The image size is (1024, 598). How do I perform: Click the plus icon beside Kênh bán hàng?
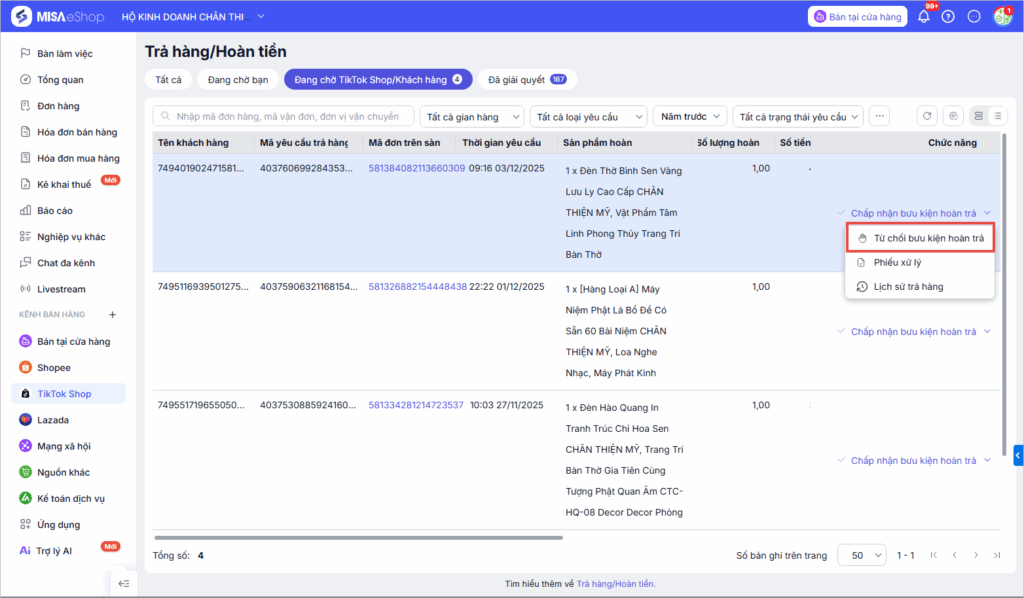[x=113, y=315]
